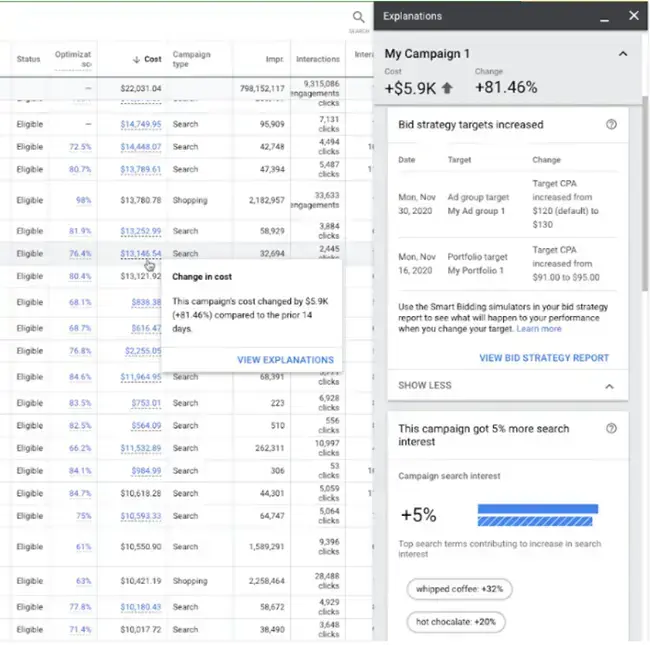Viewport: 650px width, 645px height.
Task: Click optimization score 76.4%
Action: [80, 253]
